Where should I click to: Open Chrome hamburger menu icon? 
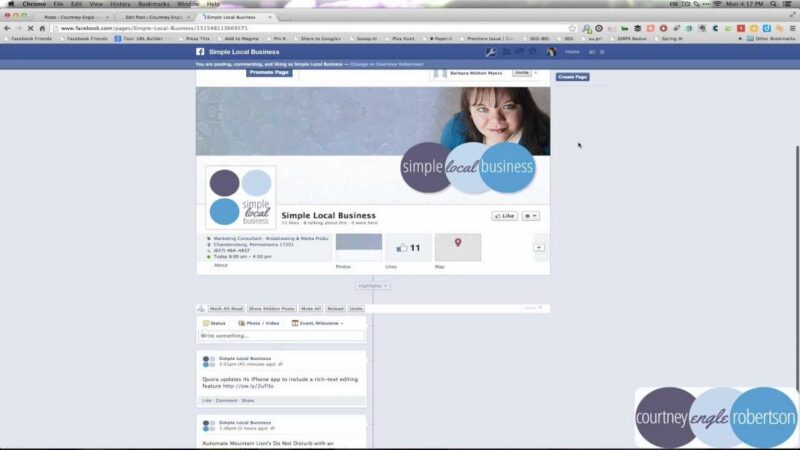tap(792, 29)
